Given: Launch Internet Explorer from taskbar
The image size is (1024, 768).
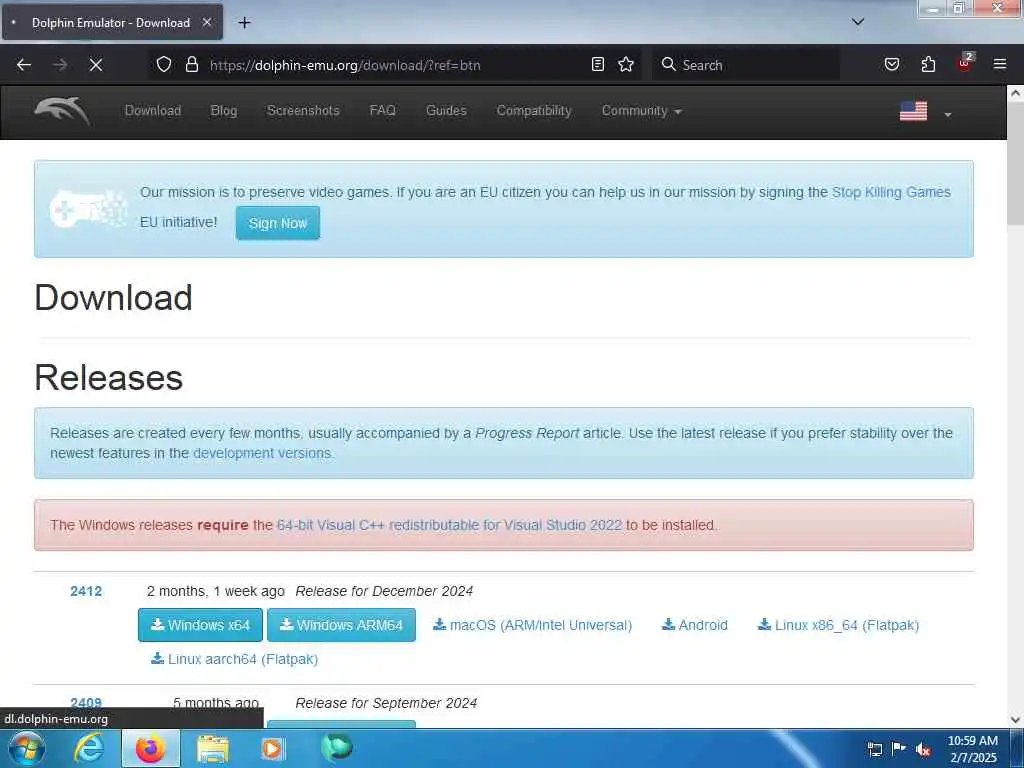Looking at the screenshot, I should coord(89,748).
